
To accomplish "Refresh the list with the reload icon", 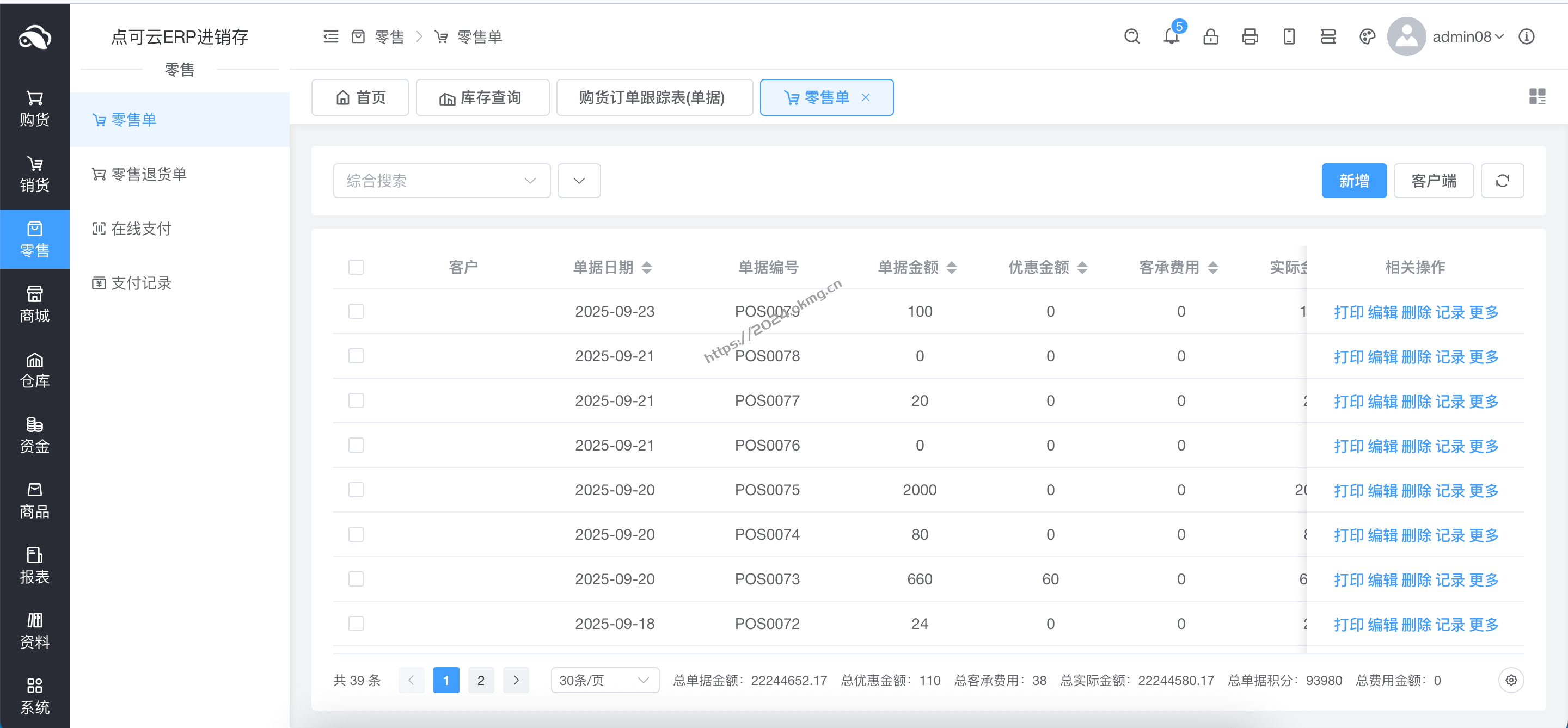I will [1502, 181].
